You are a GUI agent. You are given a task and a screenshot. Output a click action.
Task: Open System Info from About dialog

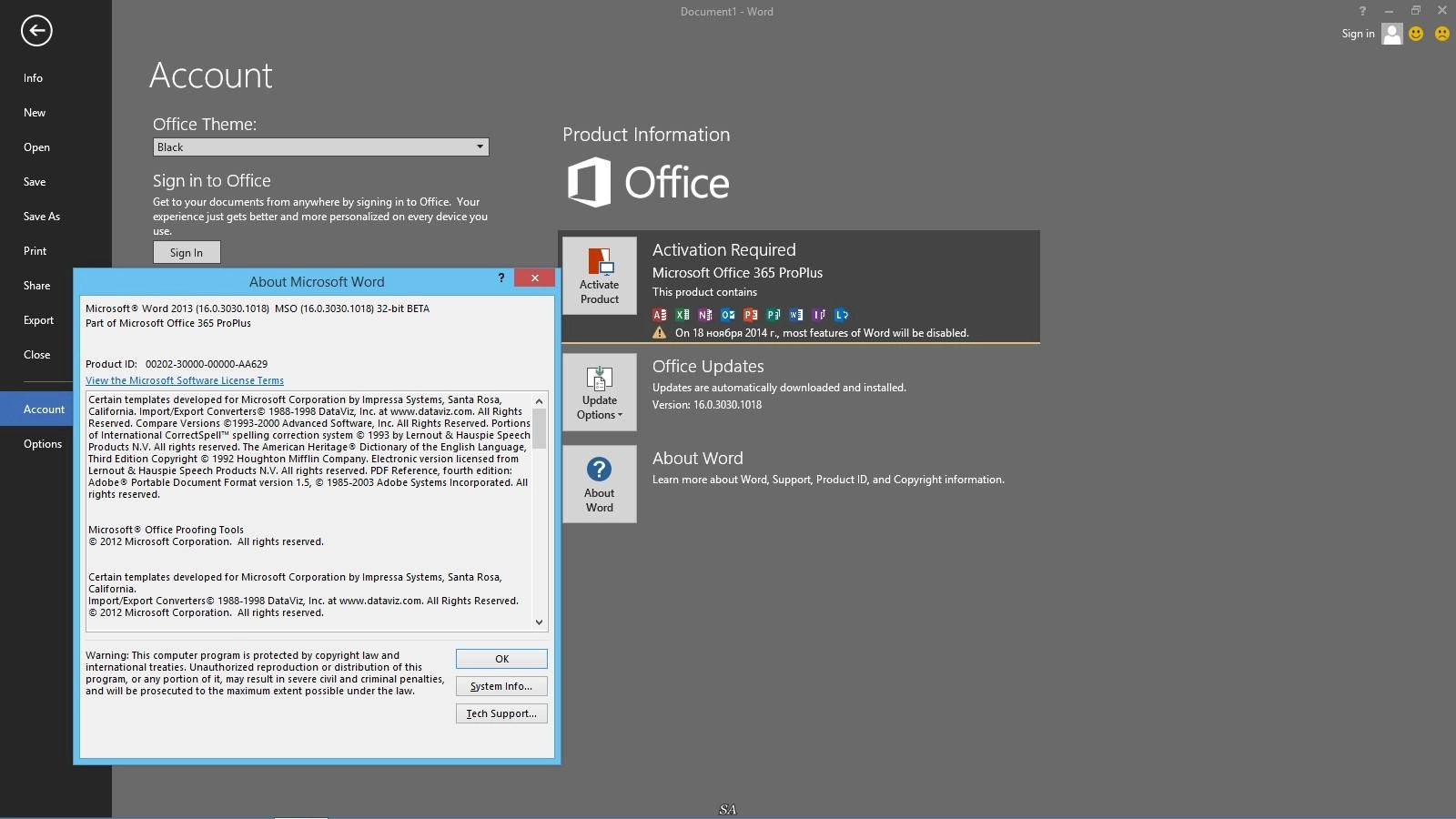click(501, 686)
